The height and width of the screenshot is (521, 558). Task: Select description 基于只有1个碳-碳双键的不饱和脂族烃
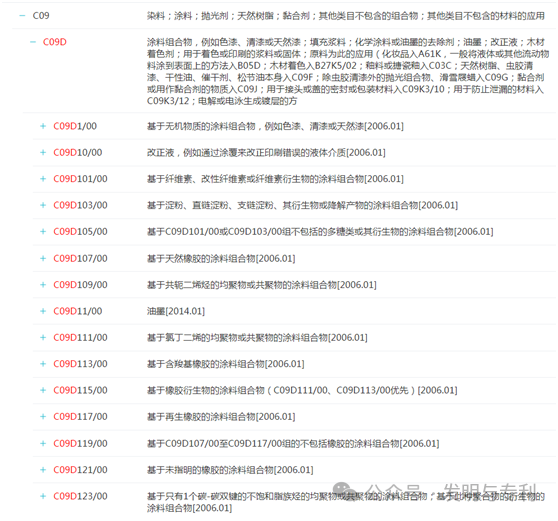coord(346,502)
